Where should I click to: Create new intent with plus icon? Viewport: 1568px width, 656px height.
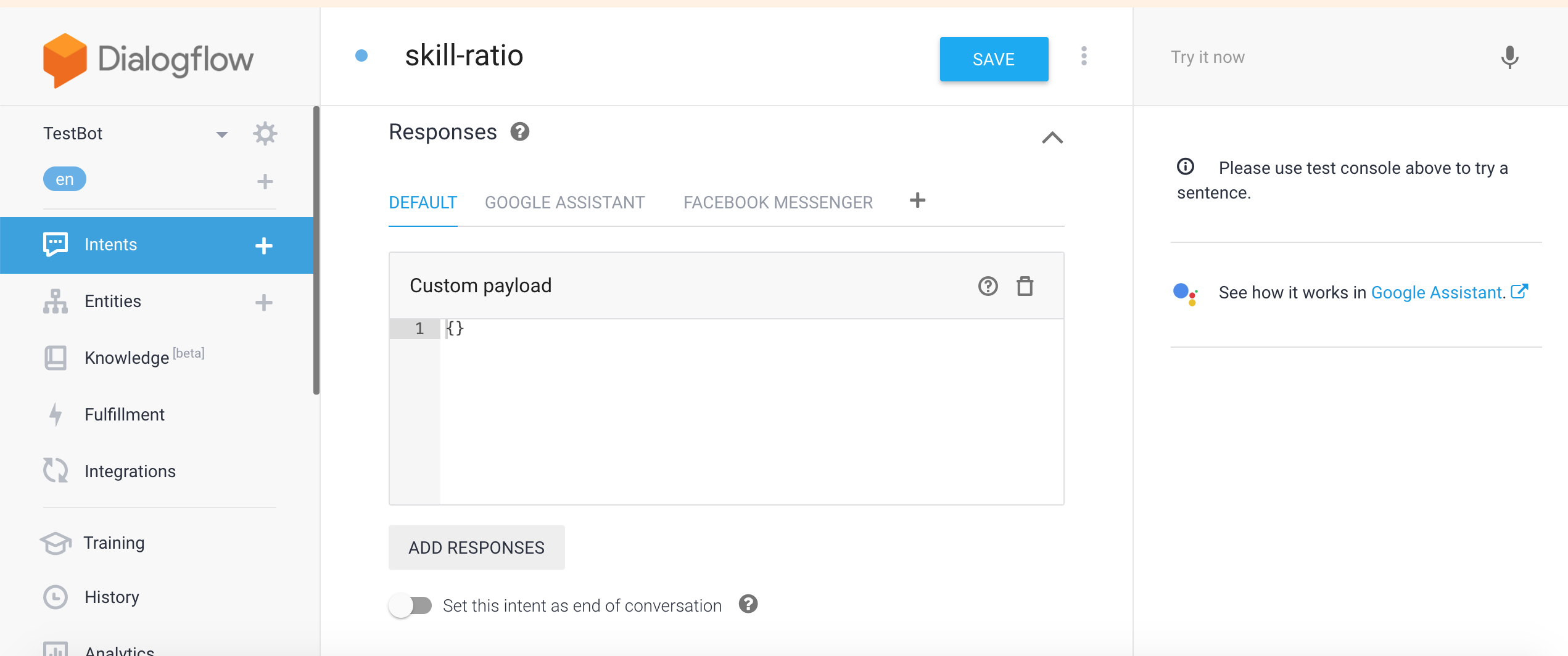pos(264,245)
